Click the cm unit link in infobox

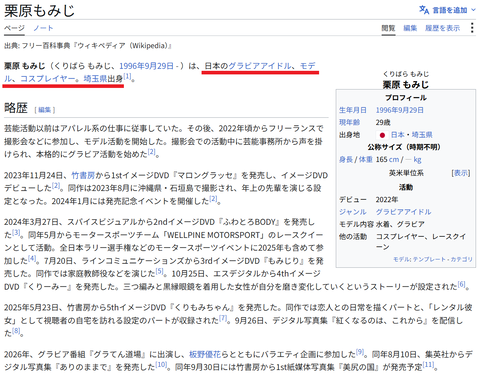click(x=394, y=160)
